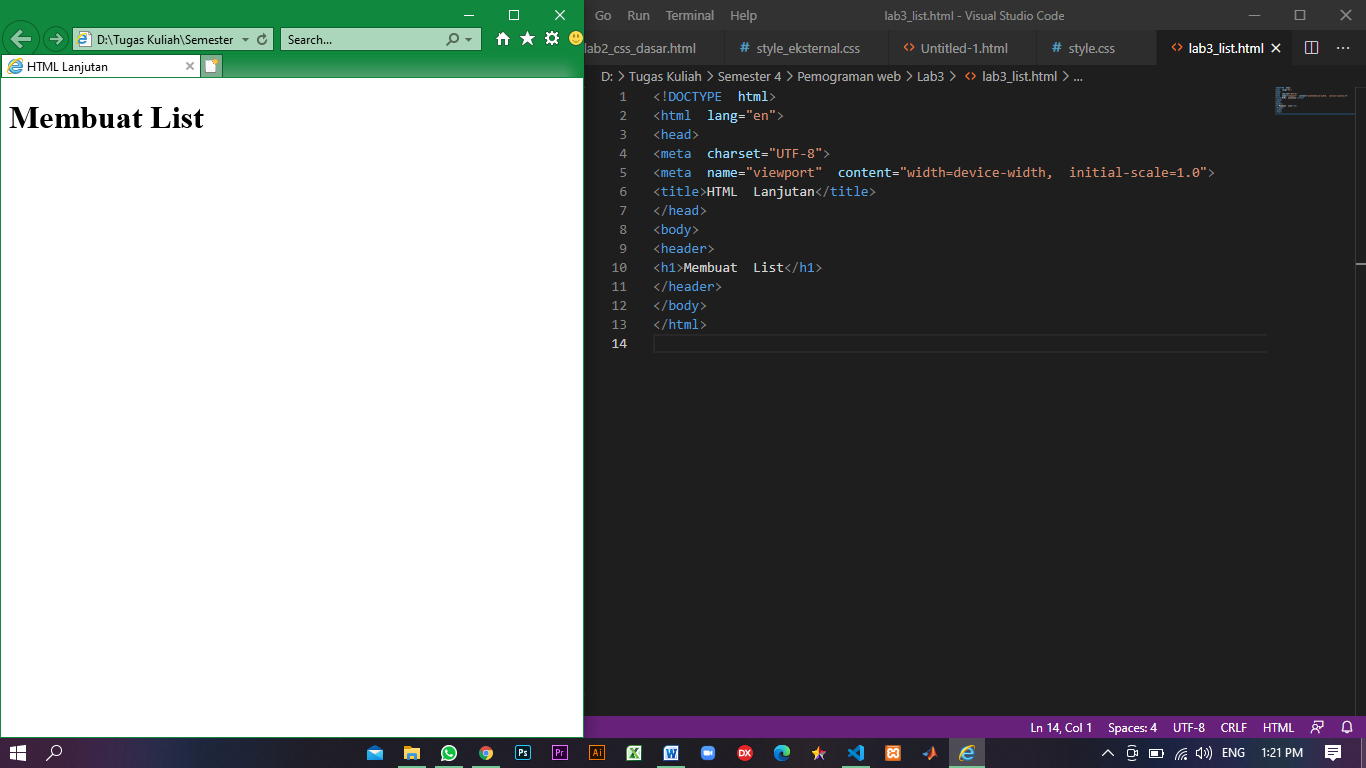Image resolution: width=1366 pixels, height=768 pixels.
Task: Expand hidden icons chevron in the system tray
Action: 1108,752
